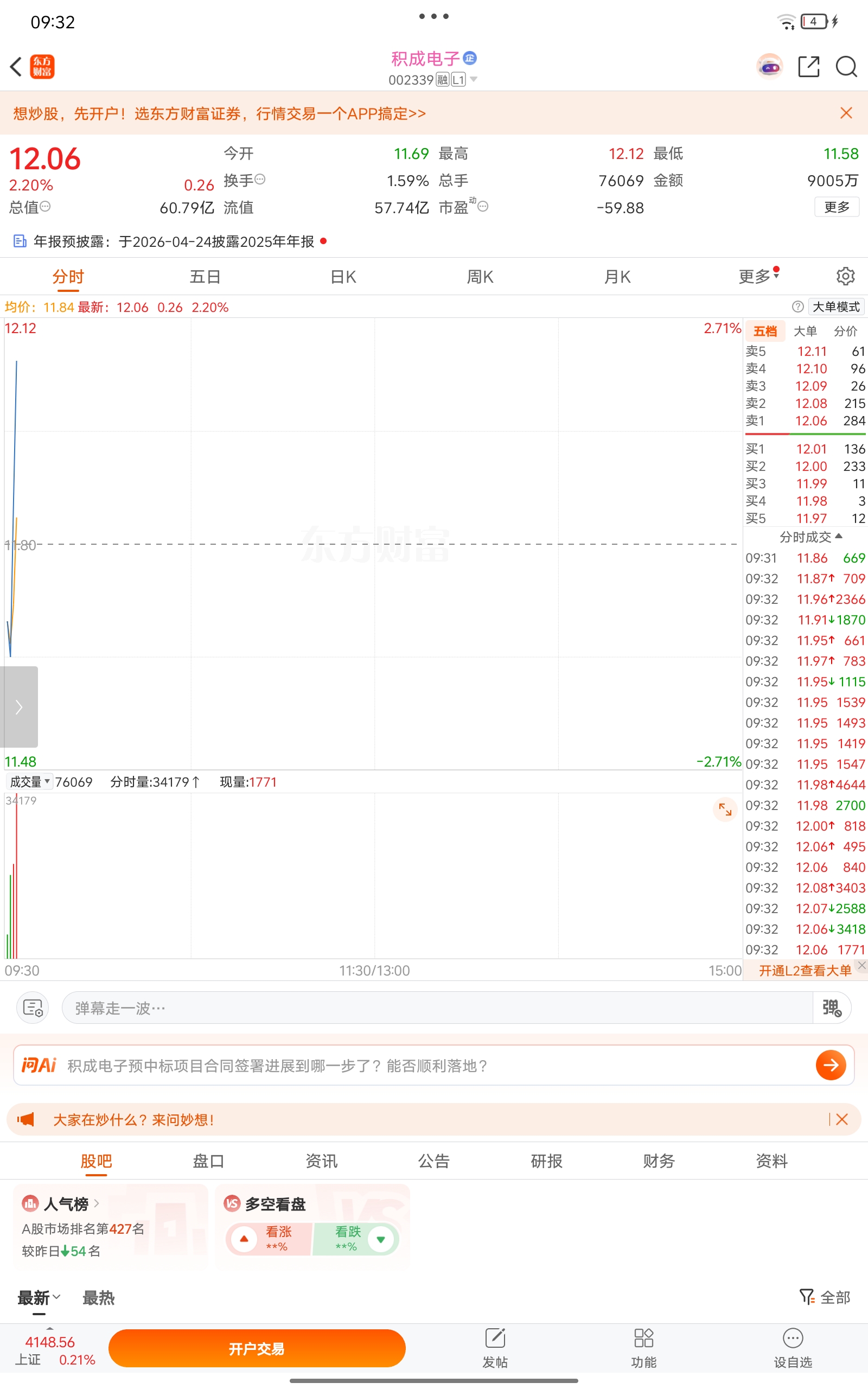Close the 开通L2查看大单 prompt
This screenshot has height=1389, width=868.
pos(861,965)
